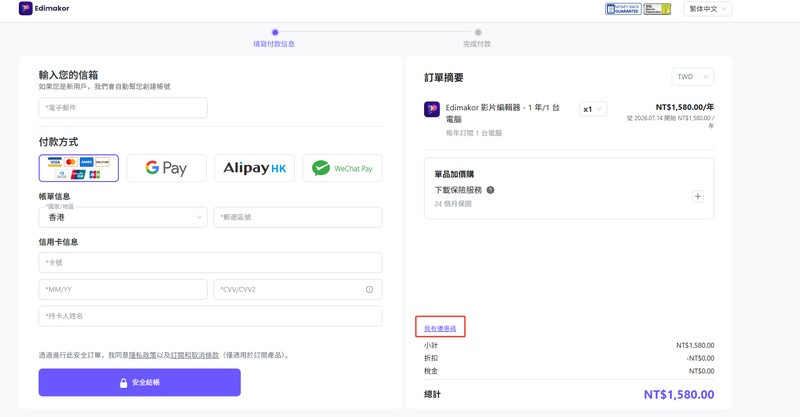Image resolution: width=800 pixels, height=417 pixels.
Task: Expand the x1 quantity dropdown
Action: [x=593, y=109]
